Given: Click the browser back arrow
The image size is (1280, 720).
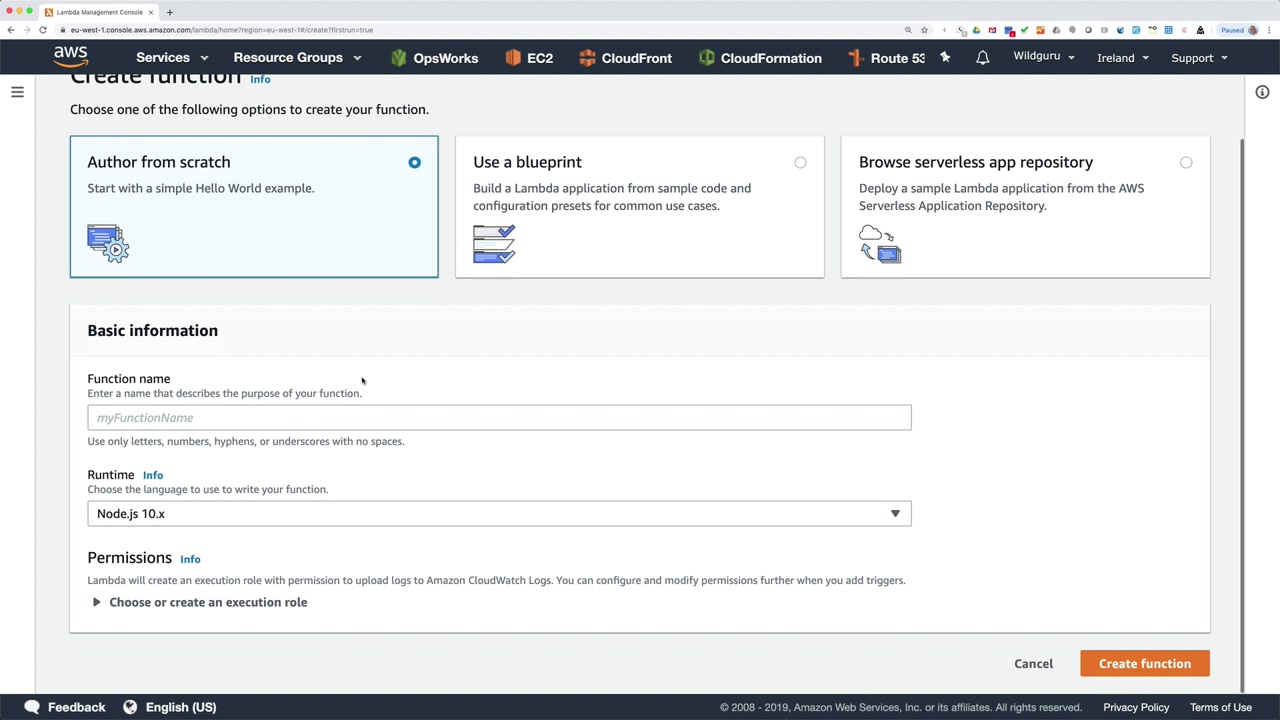Looking at the screenshot, I should 11,30.
